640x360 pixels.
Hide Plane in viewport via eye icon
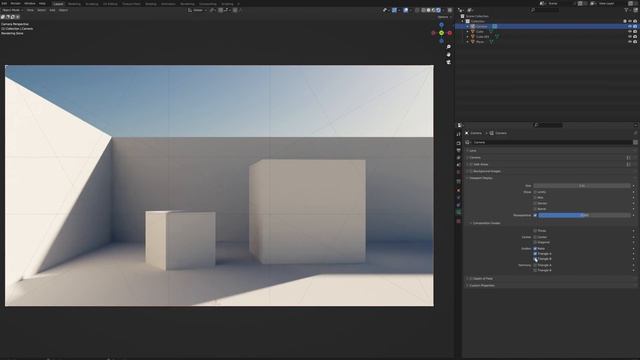coord(630,42)
